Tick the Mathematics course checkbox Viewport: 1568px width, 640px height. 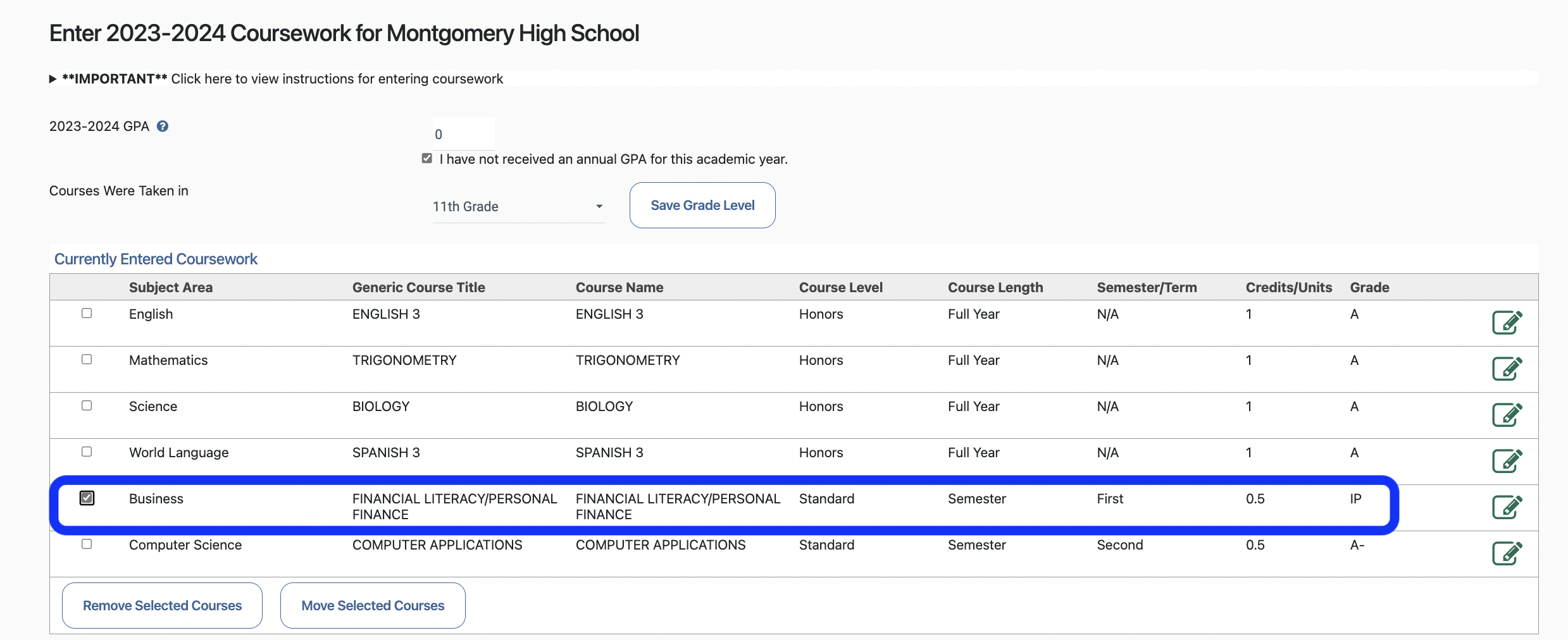87,359
